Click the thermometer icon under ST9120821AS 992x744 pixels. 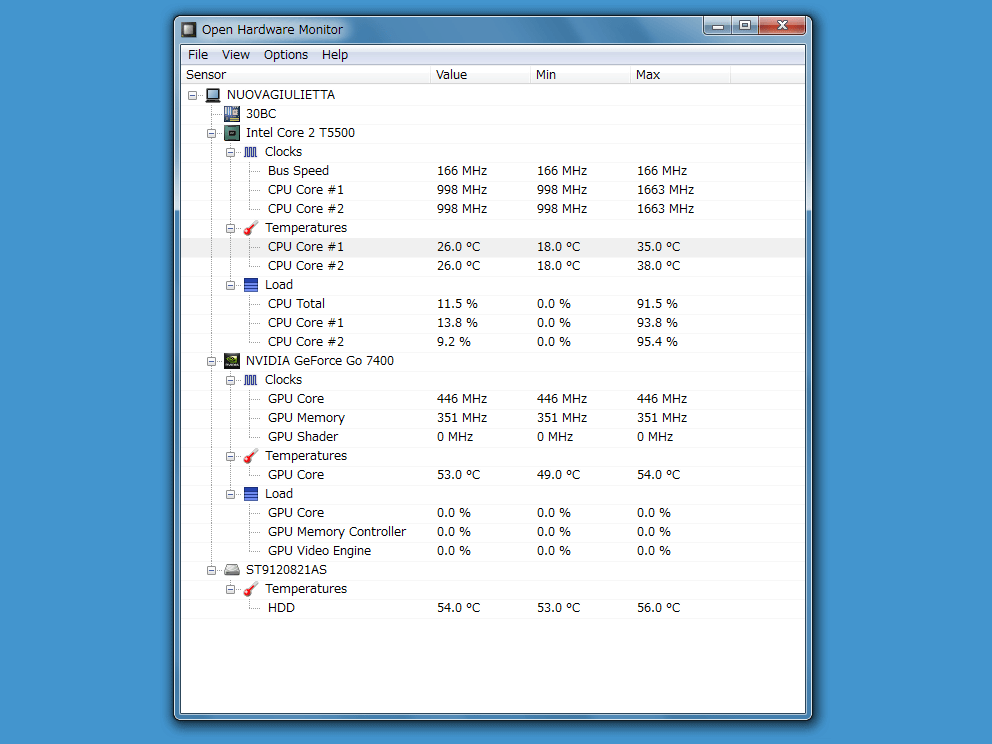251,589
